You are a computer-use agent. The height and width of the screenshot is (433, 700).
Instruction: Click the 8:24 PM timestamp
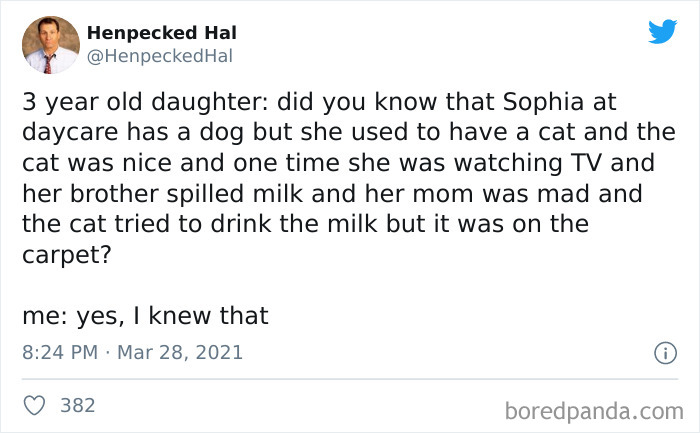tap(56, 353)
